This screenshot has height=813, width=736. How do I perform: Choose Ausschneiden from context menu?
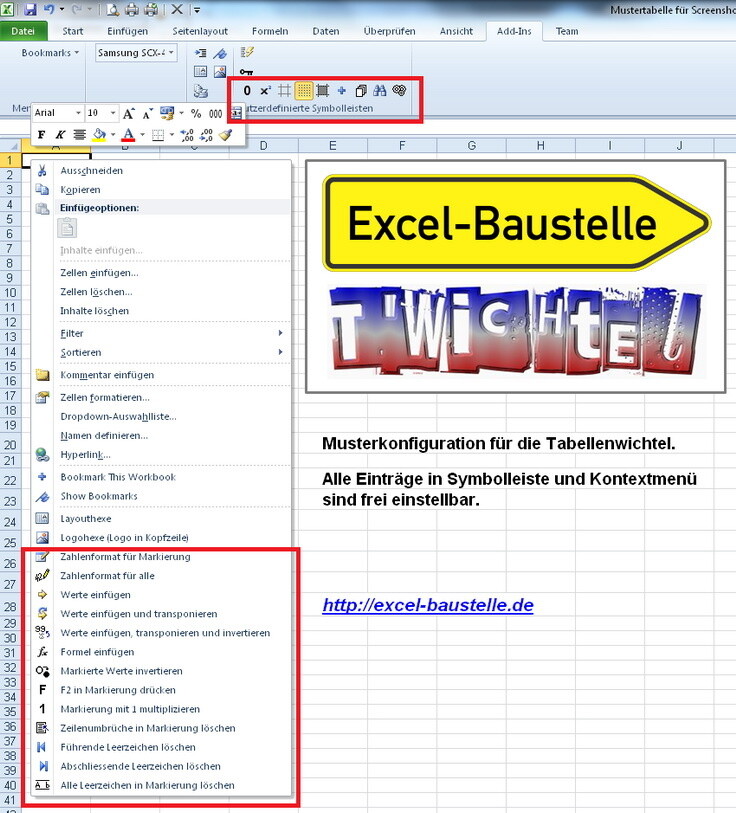coord(161,171)
